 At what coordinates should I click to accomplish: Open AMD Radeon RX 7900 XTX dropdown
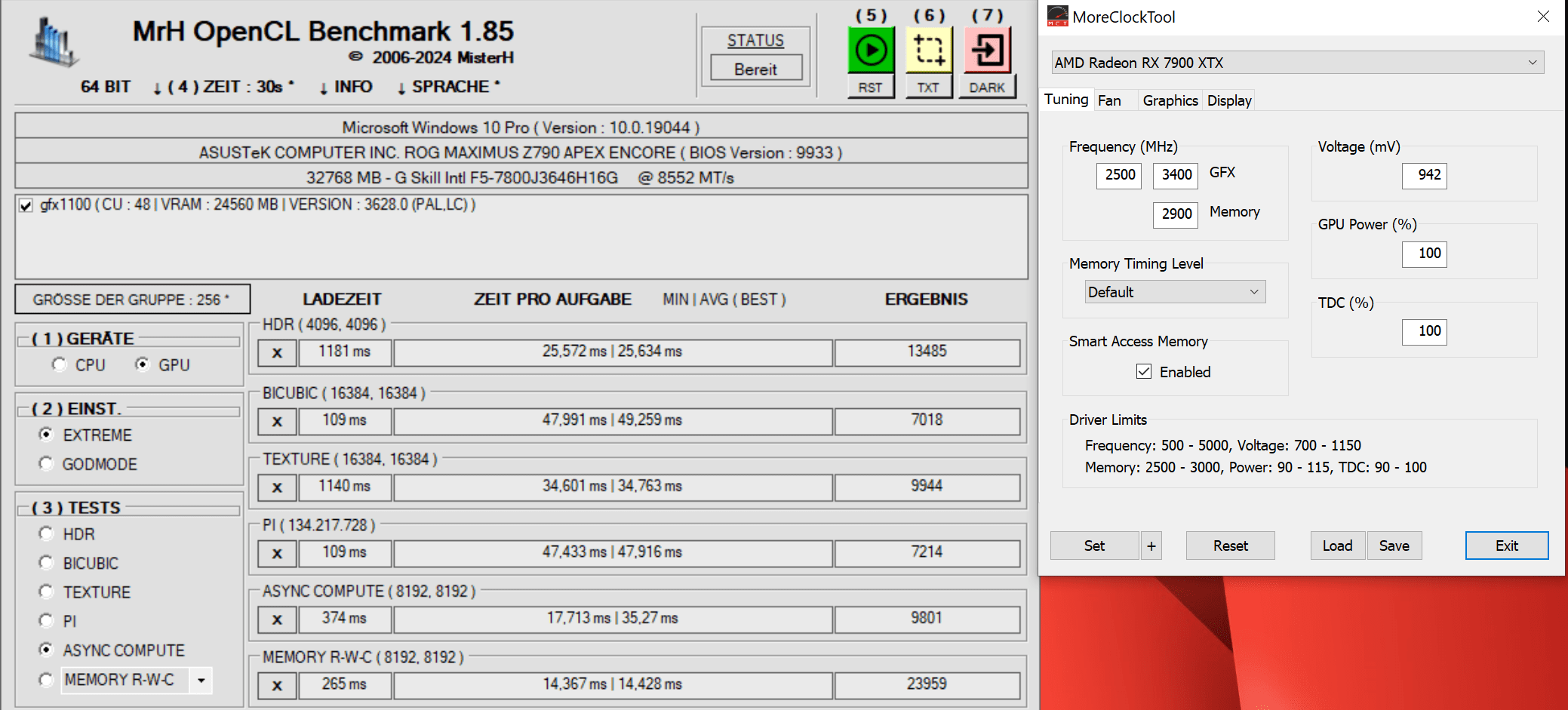click(x=1298, y=63)
